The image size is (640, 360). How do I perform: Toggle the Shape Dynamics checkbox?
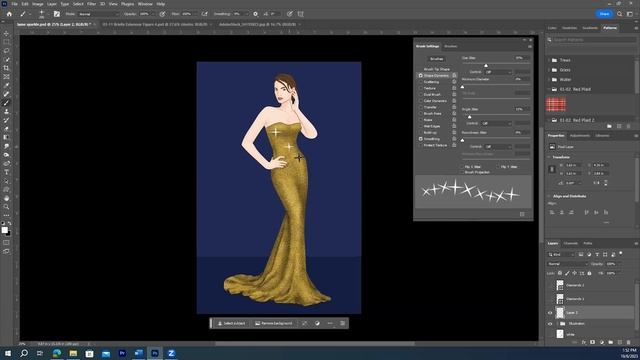click(420, 76)
